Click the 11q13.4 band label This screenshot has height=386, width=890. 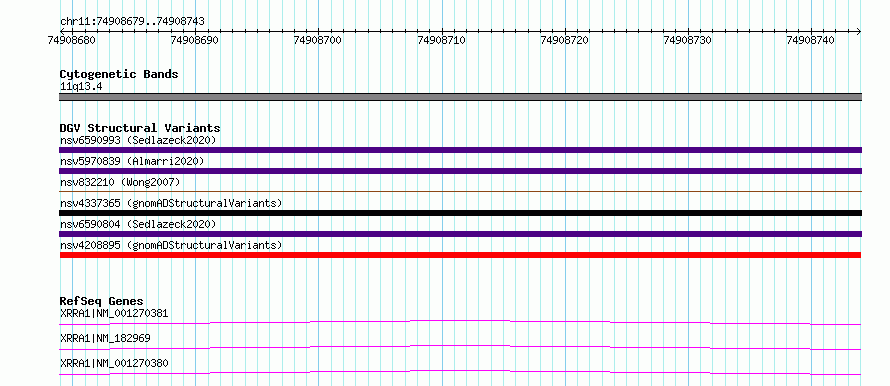[x=81, y=87]
